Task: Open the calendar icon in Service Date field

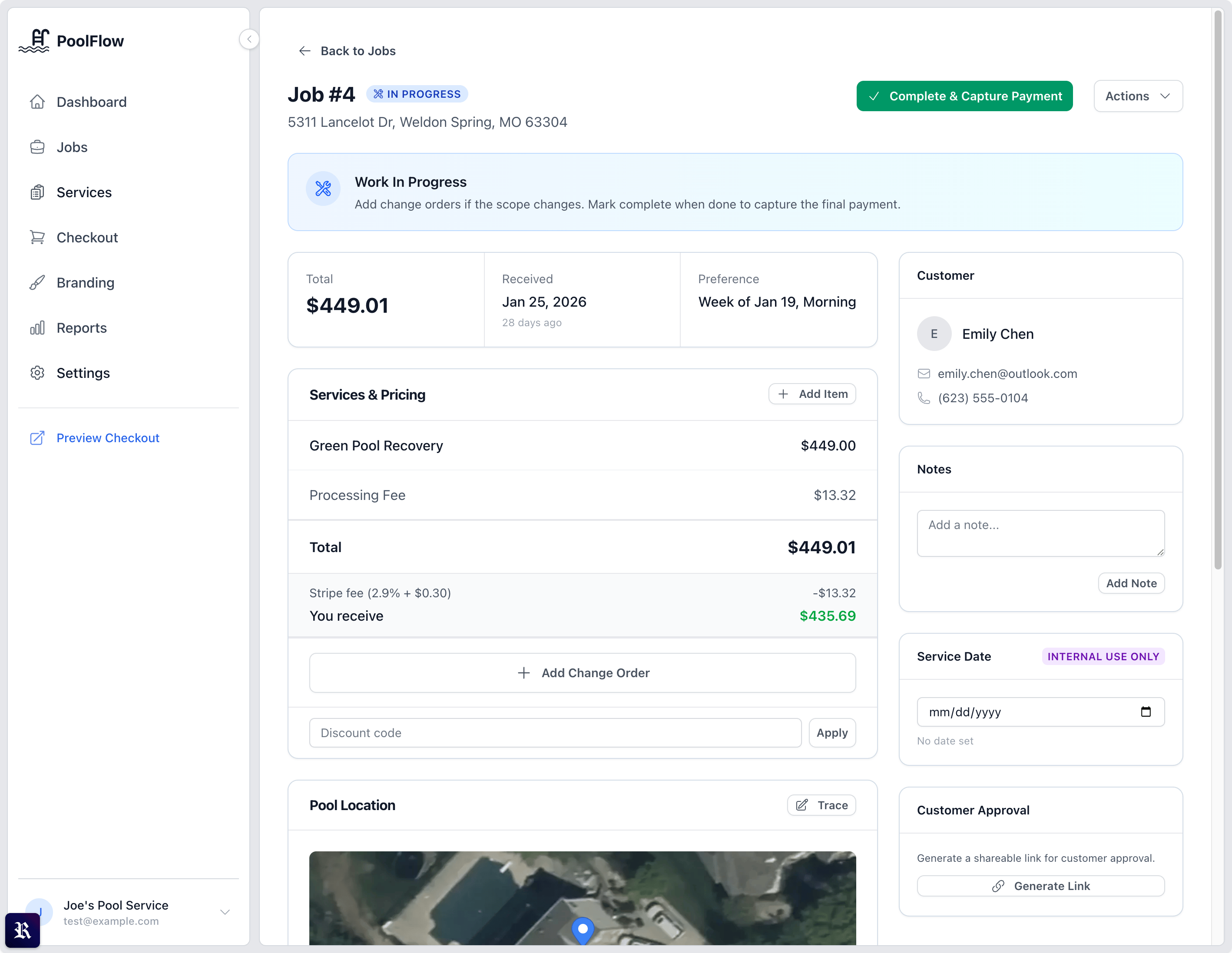Action: click(x=1146, y=711)
